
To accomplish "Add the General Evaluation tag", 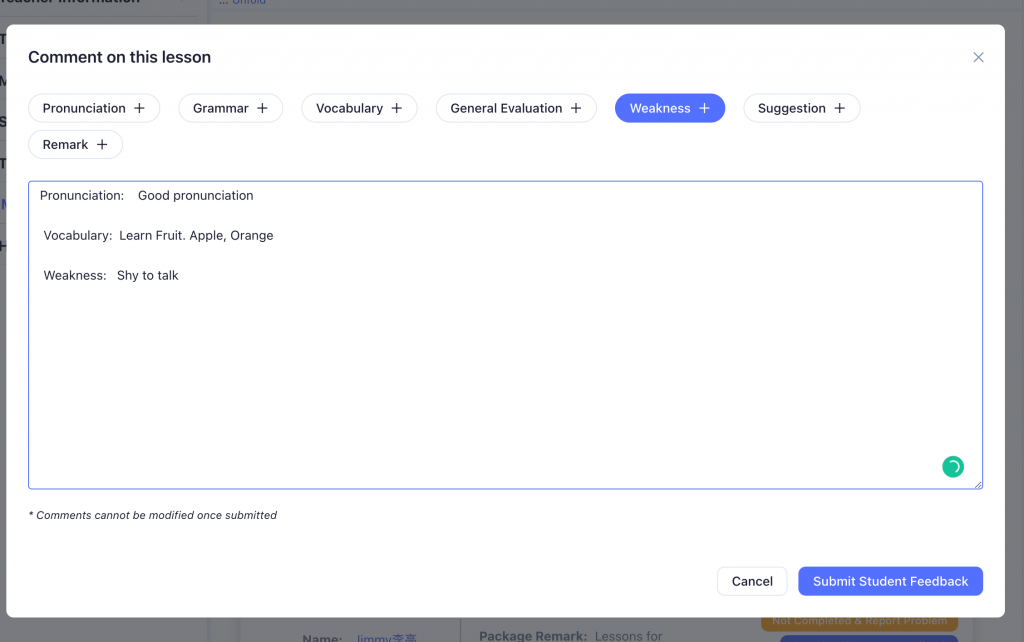I will pos(516,108).
